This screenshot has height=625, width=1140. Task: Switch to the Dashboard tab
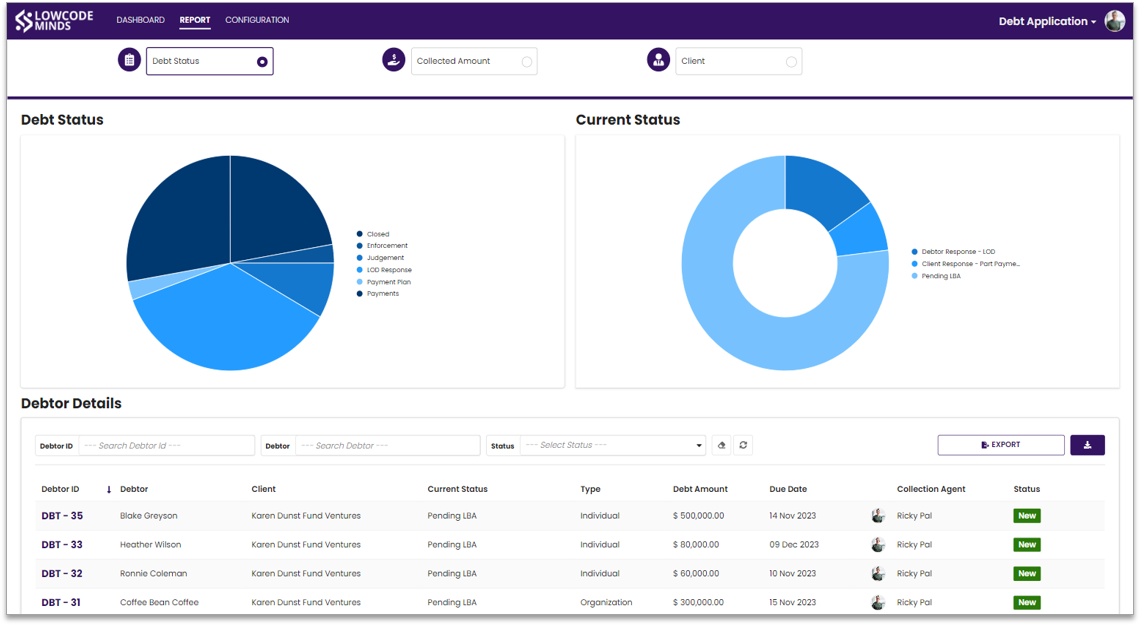140,20
